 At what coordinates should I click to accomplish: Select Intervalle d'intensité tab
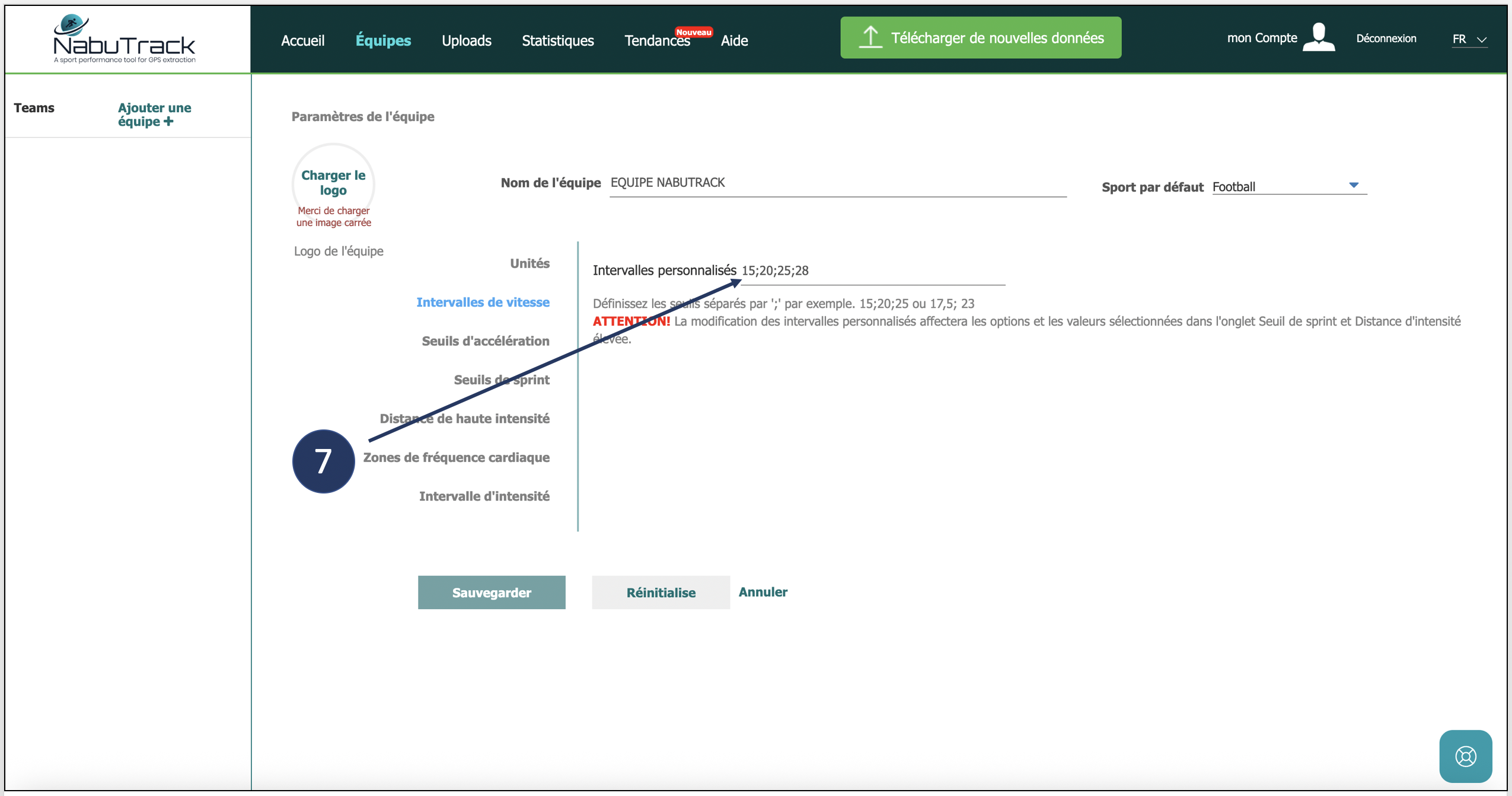coord(484,496)
